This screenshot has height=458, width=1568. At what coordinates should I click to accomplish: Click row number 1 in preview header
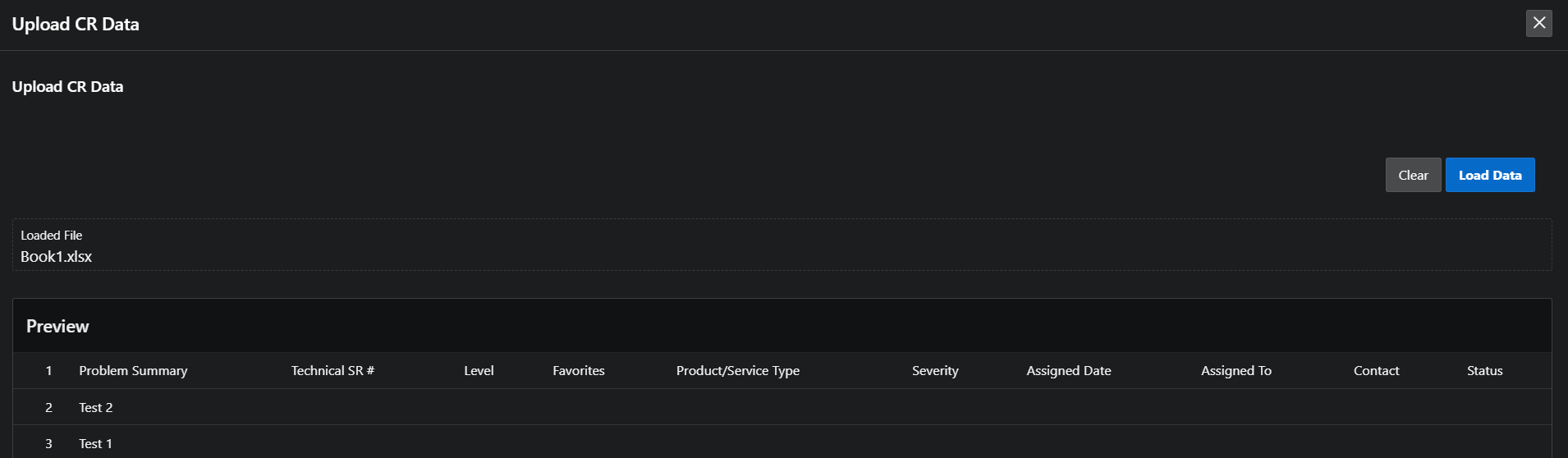(48, 371)
